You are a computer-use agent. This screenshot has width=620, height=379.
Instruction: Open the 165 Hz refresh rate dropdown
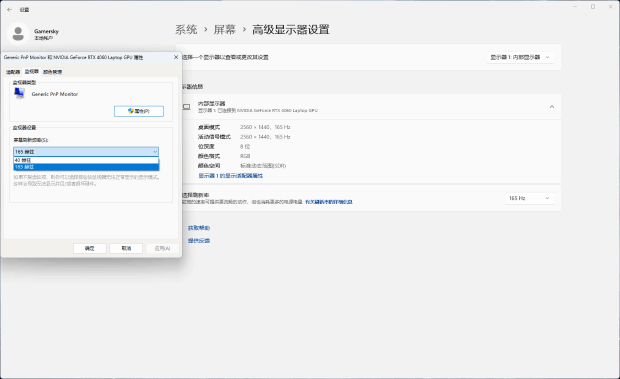point(529,198)
